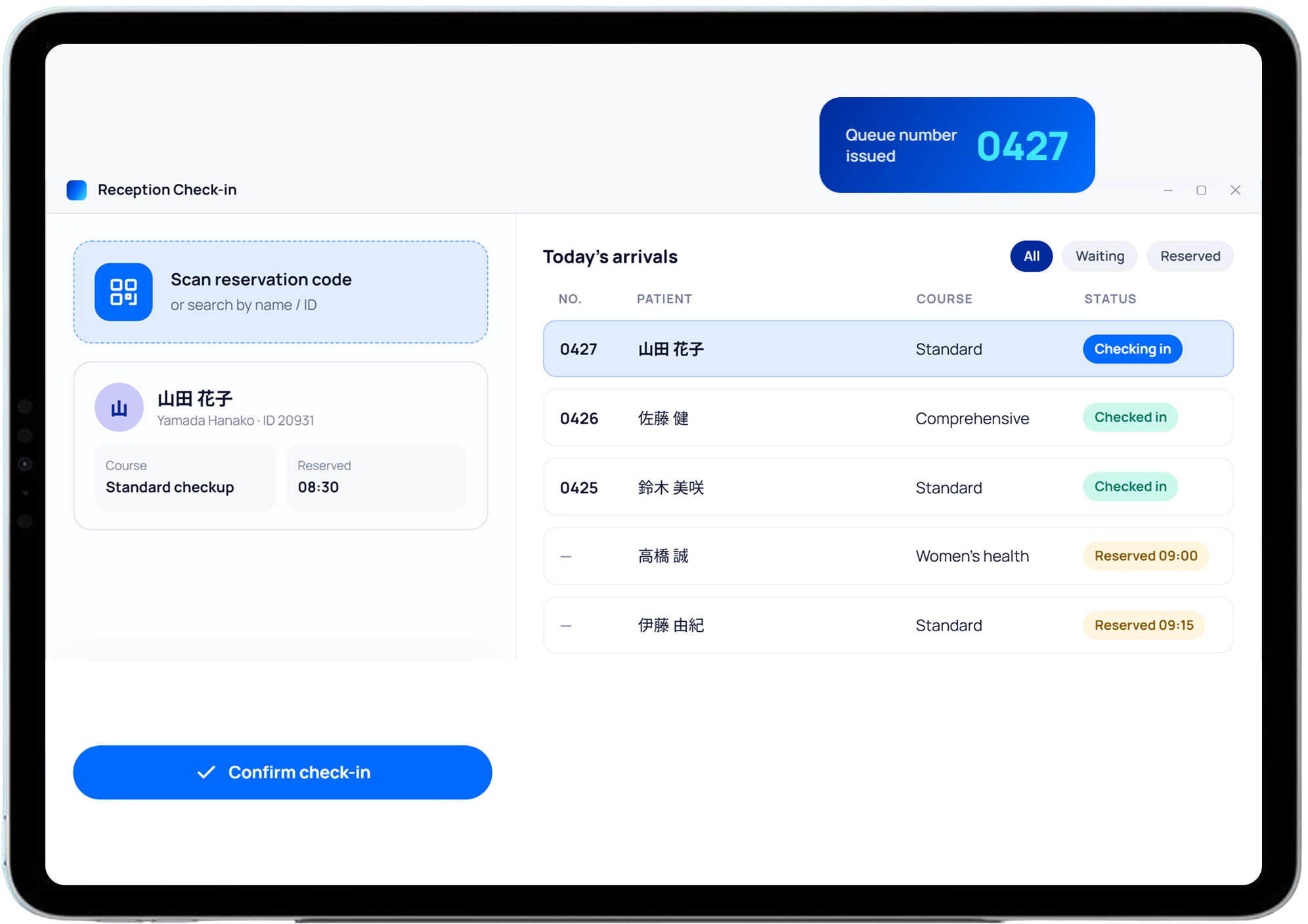The width and height of the screenshot is (1308, 924).
Task: Open the Queue number issued 0427 banner
Action: pos(957,145)
